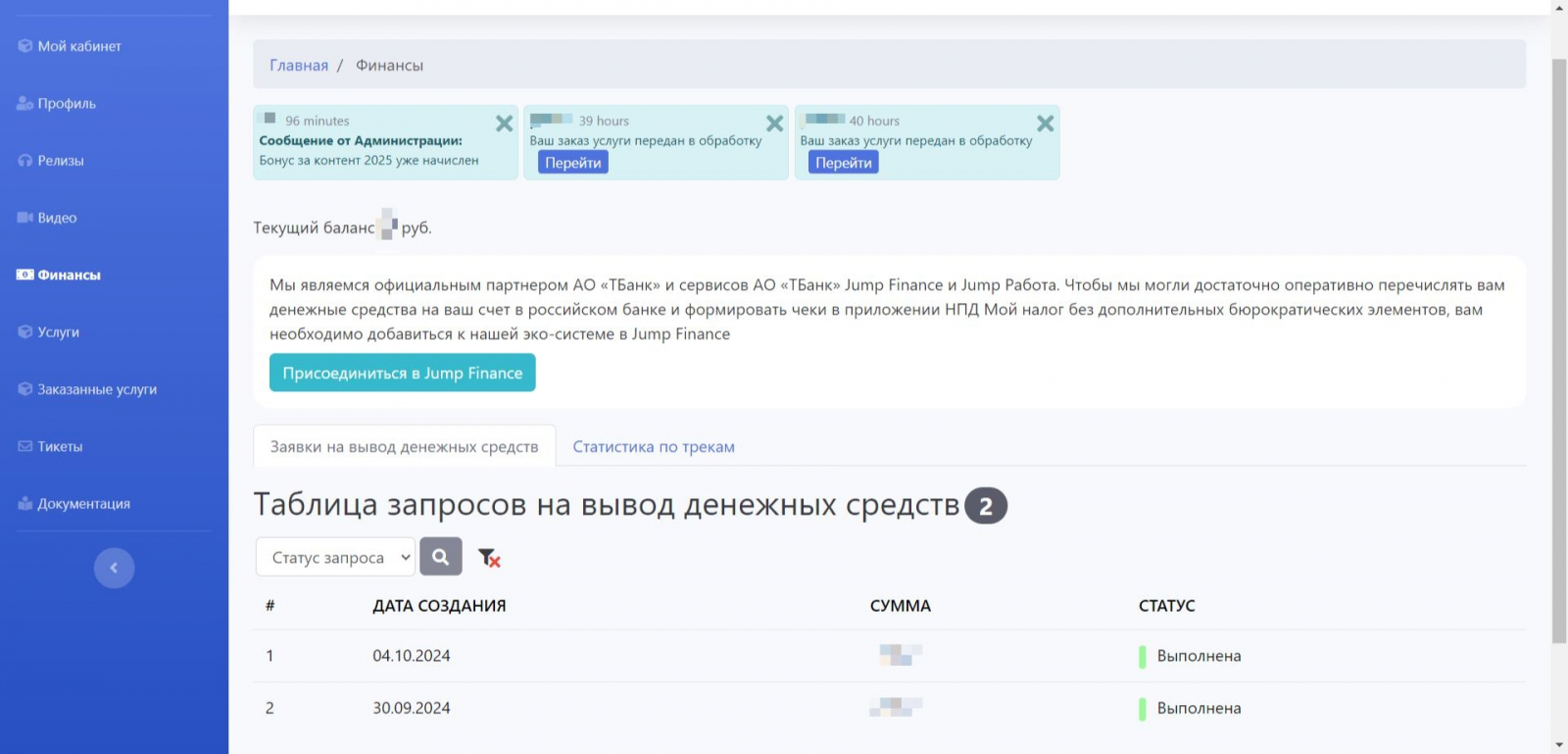Click Выполнена status in the 04.10.2024 row
The width and height of the screenshot is (1568, 754).
[1199, 656]
